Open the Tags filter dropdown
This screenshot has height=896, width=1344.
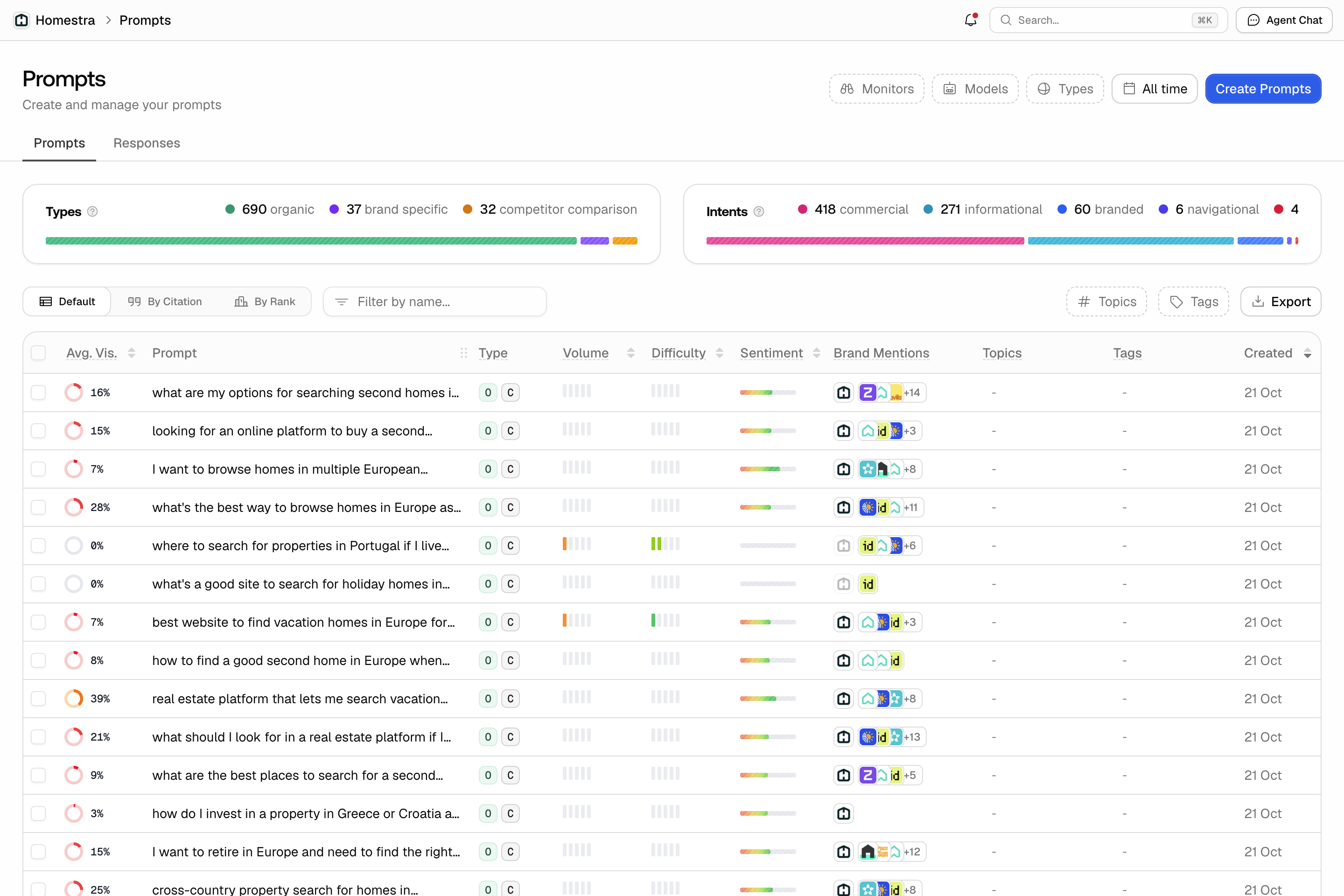(x=1193, y=302)
